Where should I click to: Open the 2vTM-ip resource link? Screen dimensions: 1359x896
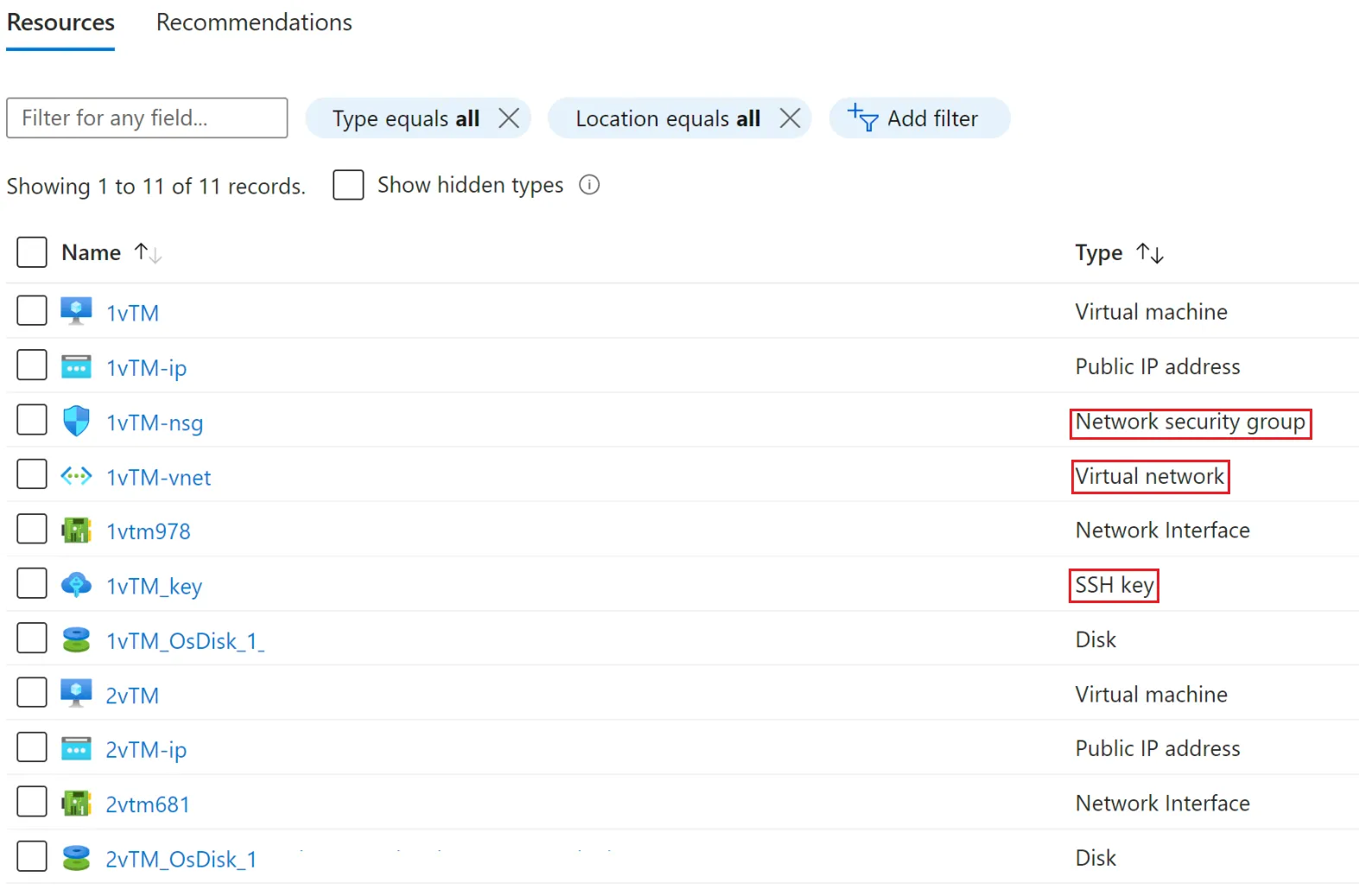[146, 750]
